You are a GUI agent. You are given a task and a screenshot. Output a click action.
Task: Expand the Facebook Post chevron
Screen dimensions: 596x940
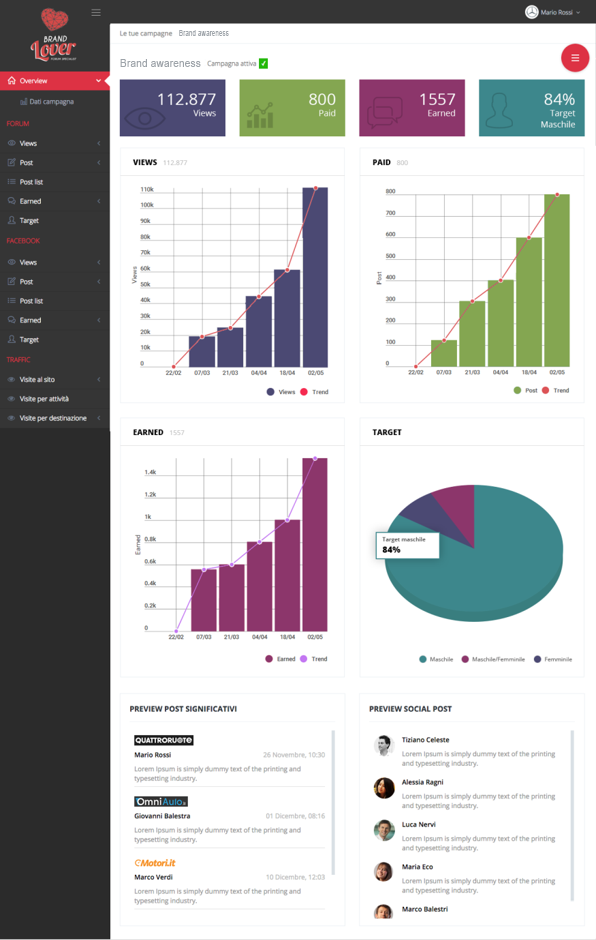98,281
